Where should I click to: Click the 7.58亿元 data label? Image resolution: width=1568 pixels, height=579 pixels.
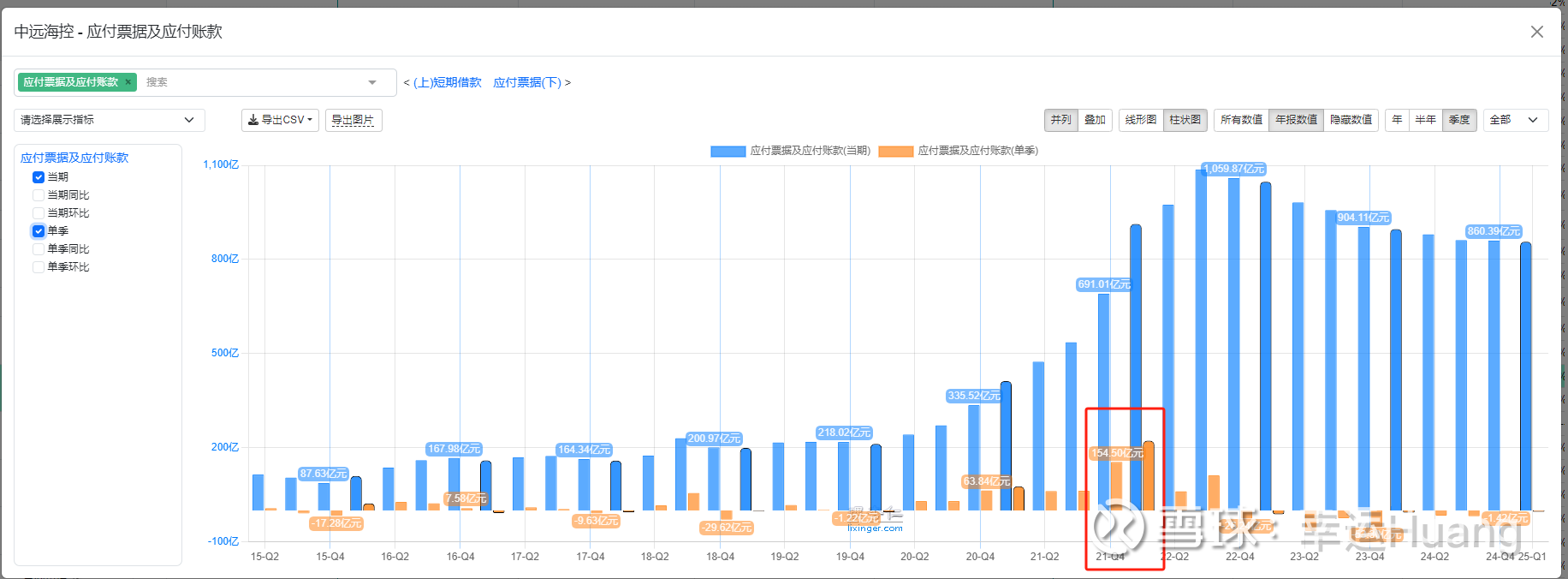tap(466, 498)
